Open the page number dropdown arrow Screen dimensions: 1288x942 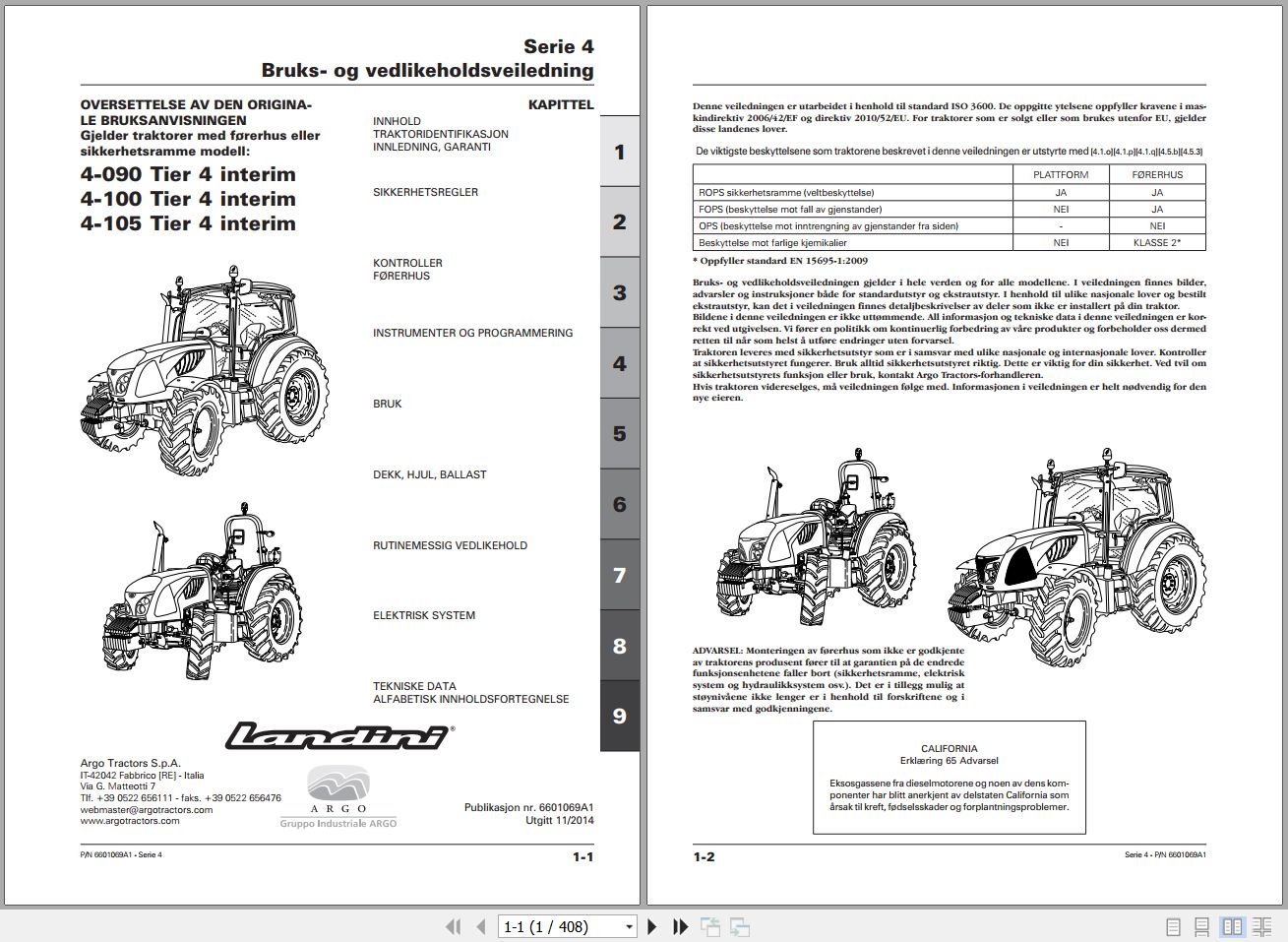point(630,927)
